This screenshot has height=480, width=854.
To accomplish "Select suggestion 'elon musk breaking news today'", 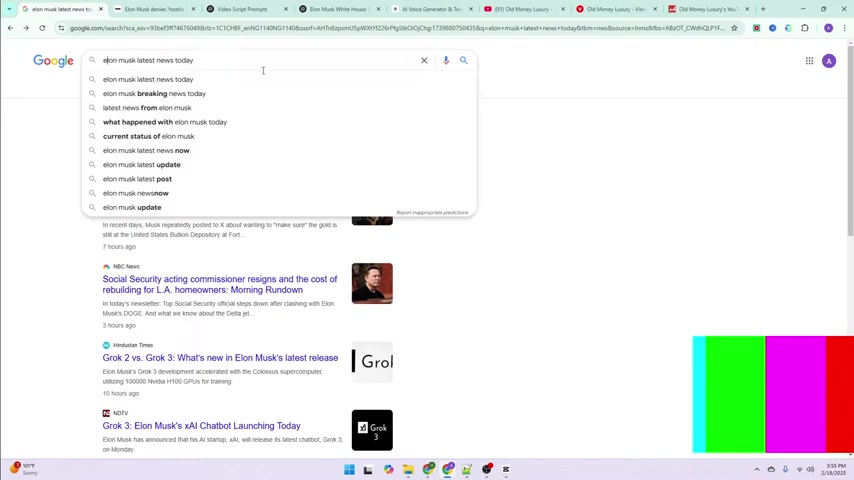I will pyautogui.click(x=279, y=94).
